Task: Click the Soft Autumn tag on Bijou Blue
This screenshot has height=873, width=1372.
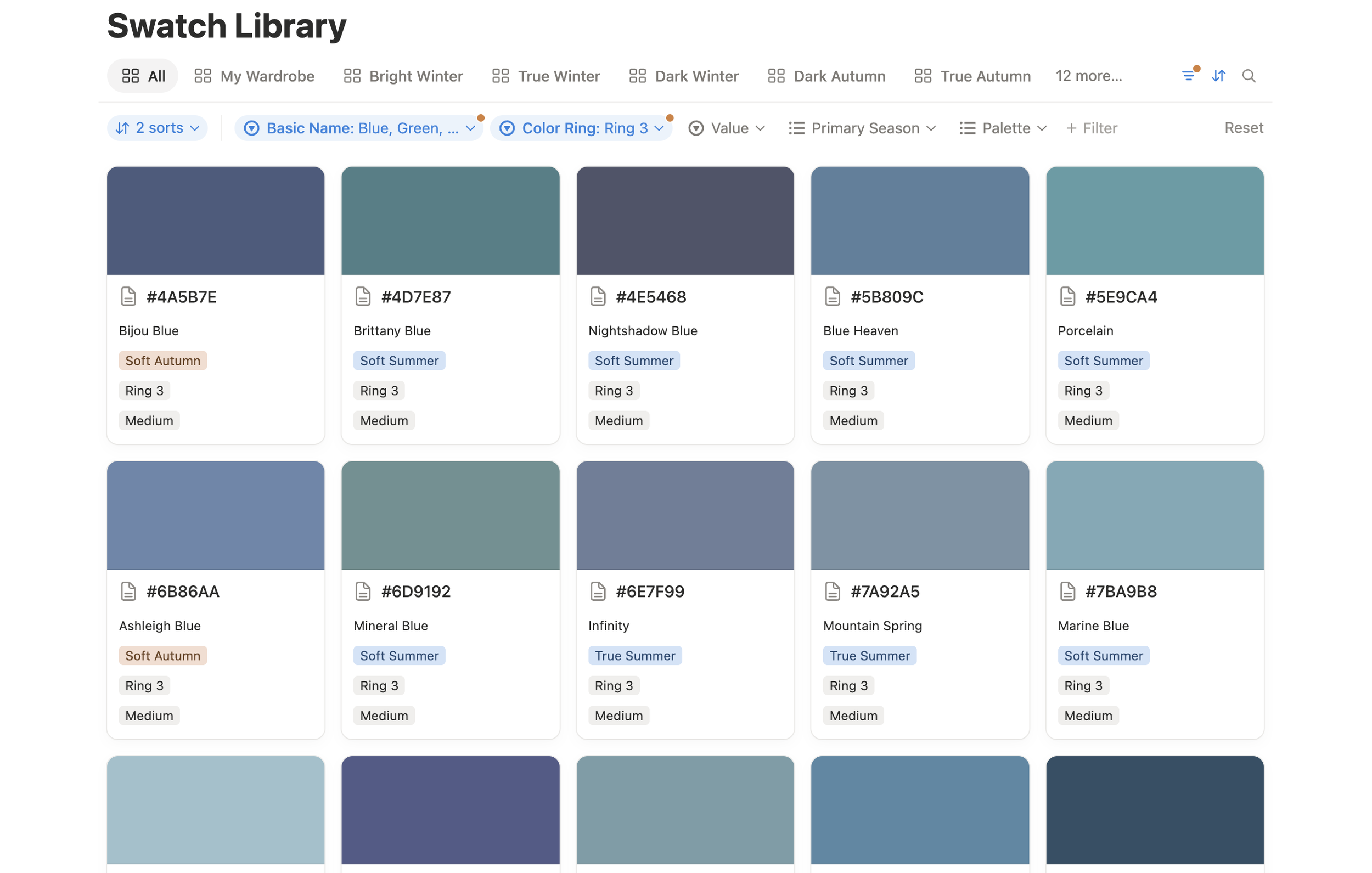Action: click(x=163, y=361)
